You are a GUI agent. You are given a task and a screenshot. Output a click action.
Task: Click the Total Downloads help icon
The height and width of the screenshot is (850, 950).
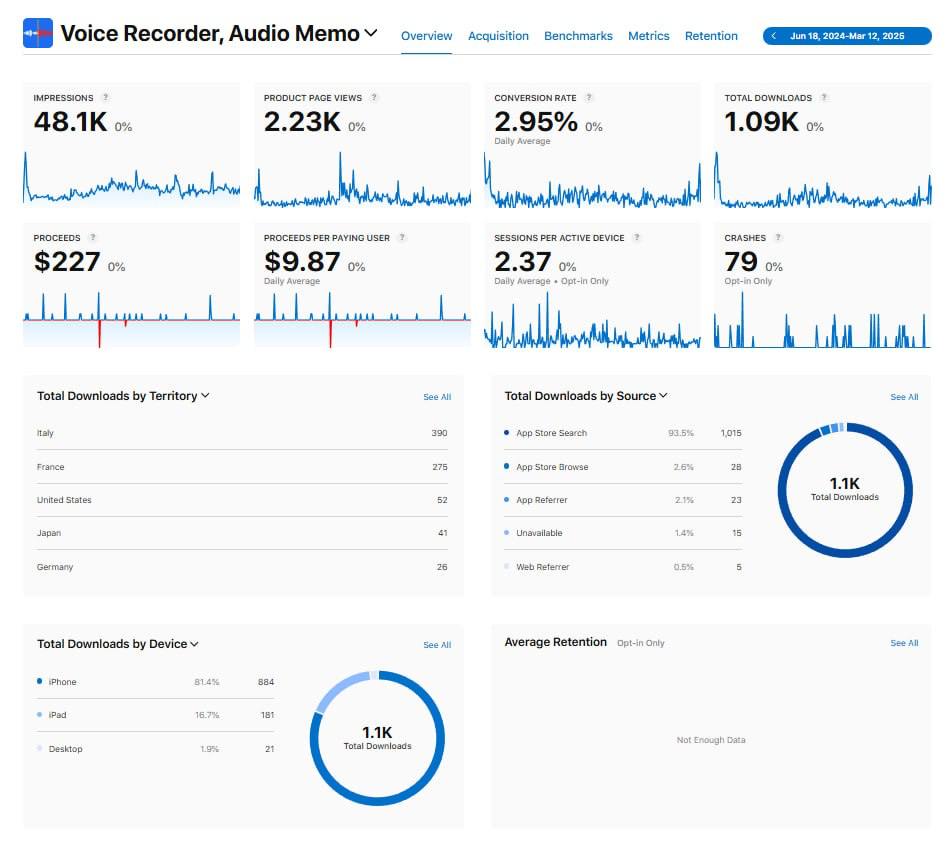(824, 98)
